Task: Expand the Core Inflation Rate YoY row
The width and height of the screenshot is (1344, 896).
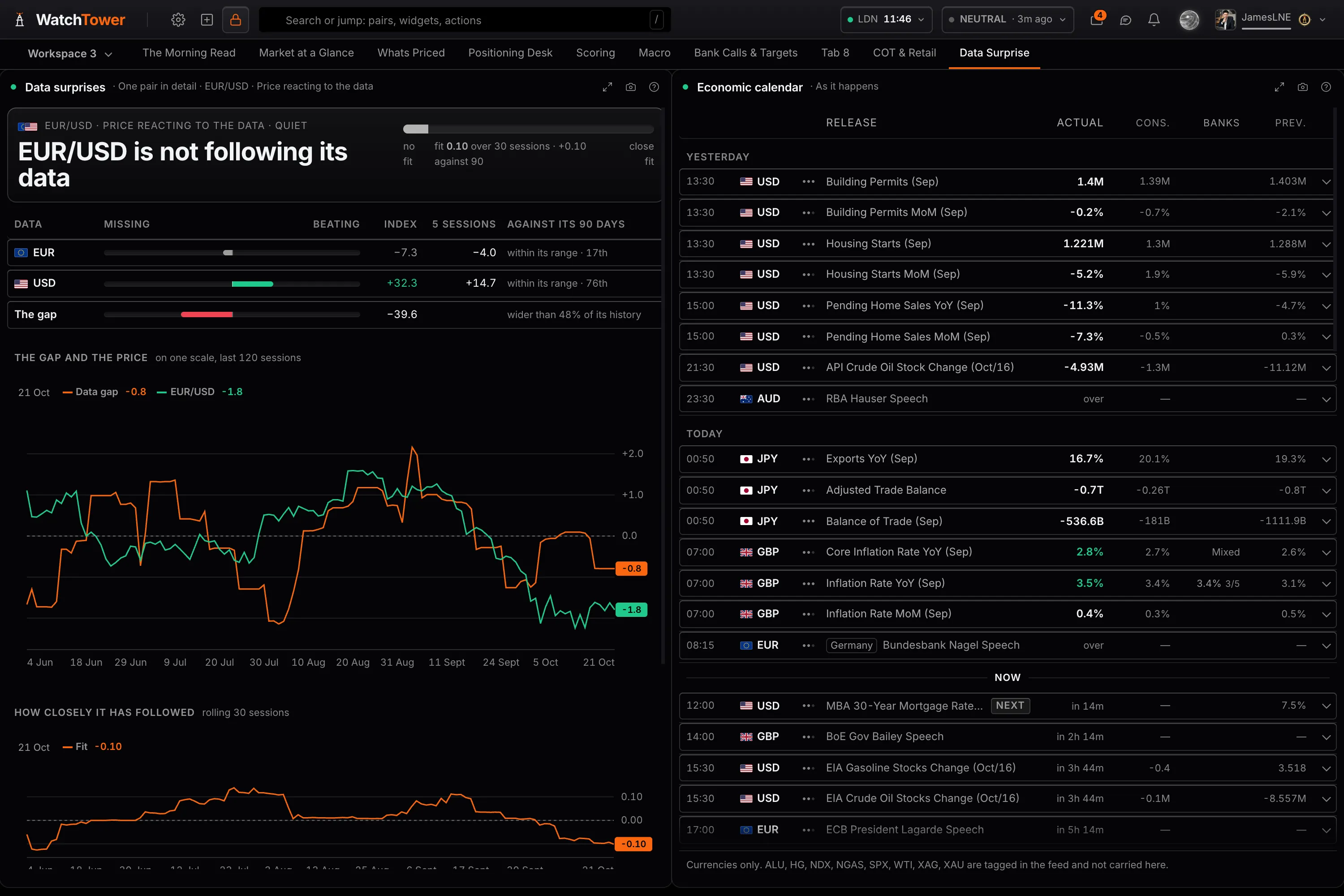Action: 1326,552
